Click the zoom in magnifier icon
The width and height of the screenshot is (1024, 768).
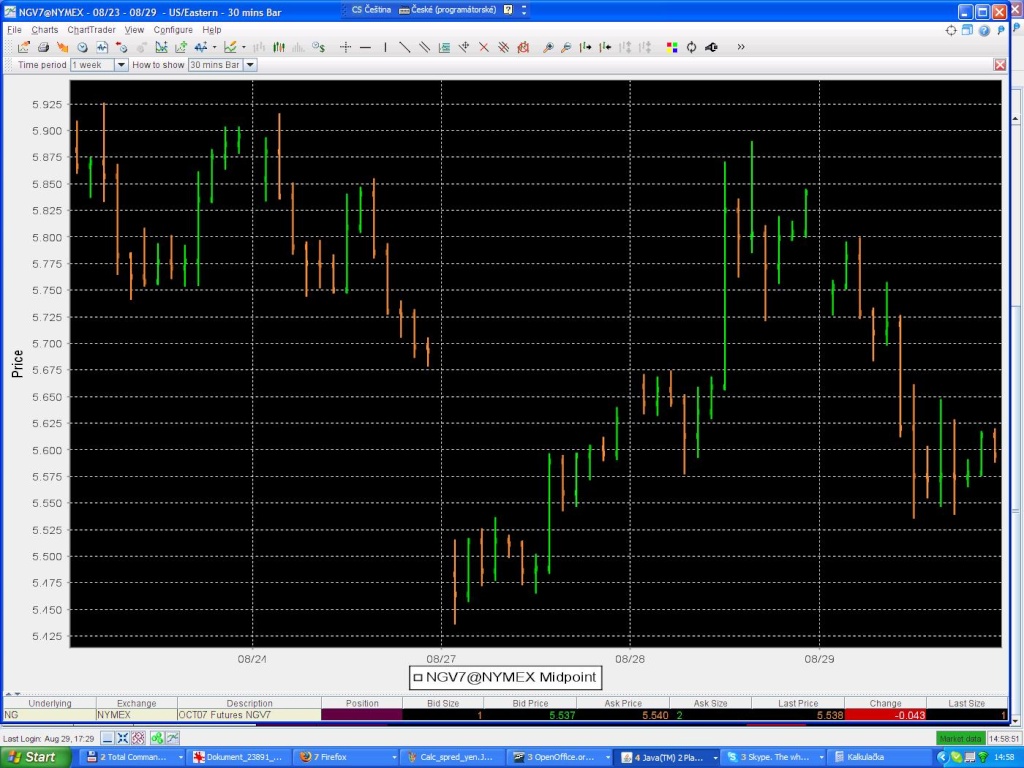548,47
